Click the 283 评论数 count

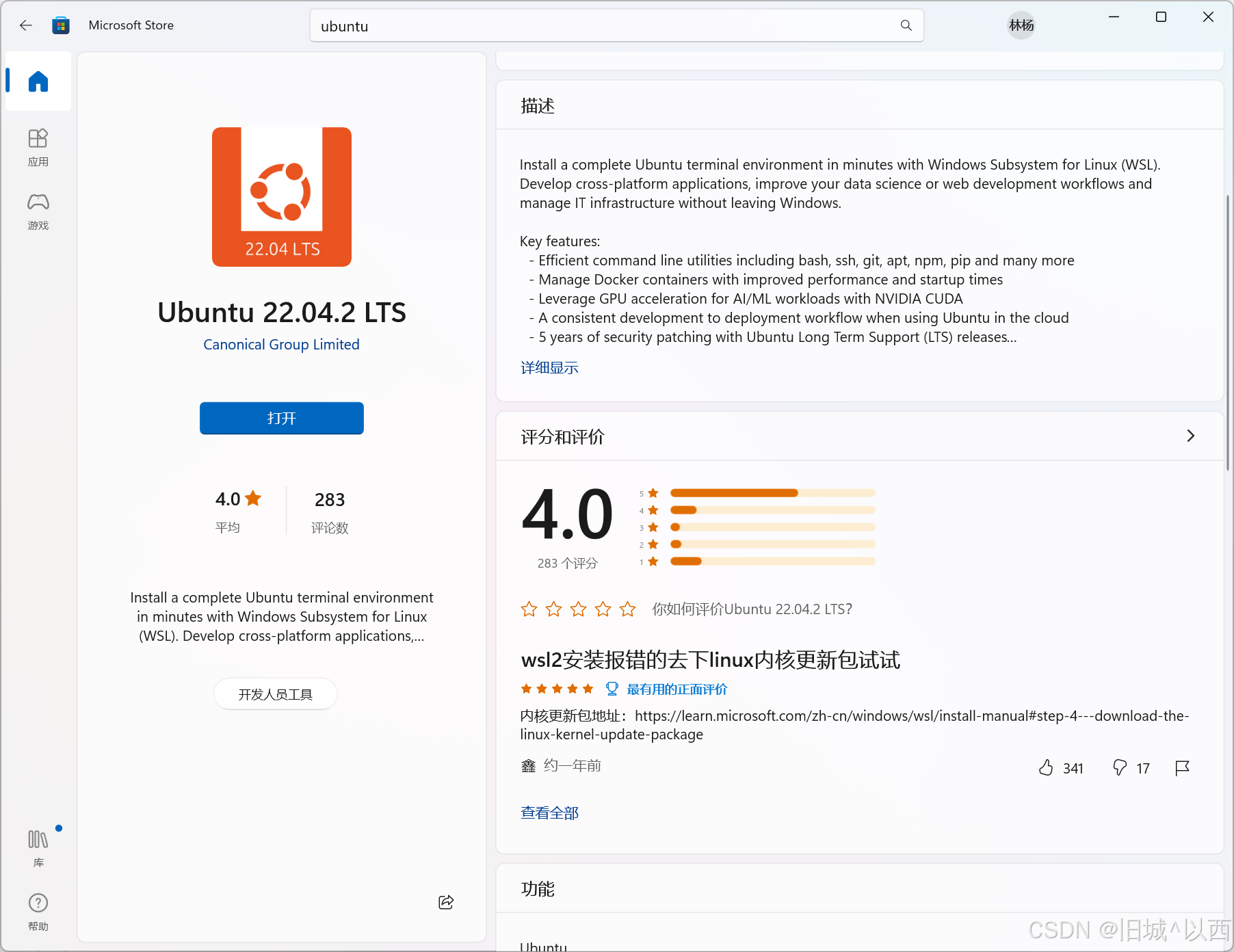(330, 512)
